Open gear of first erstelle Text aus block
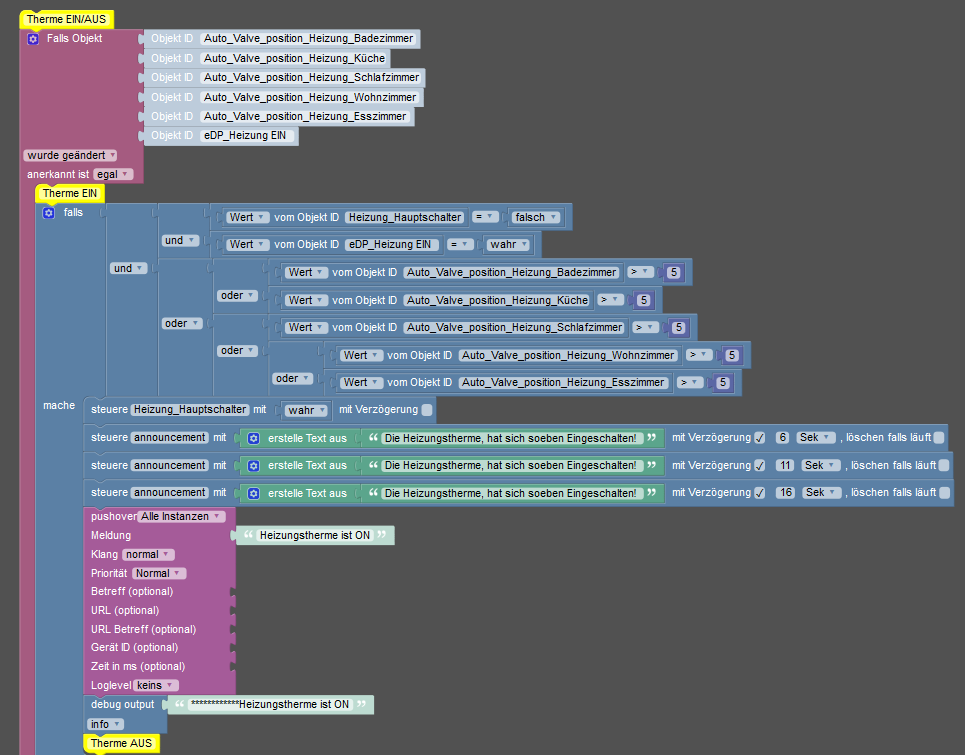The height and width of the screenshot is (755, 965). point(254,438)
